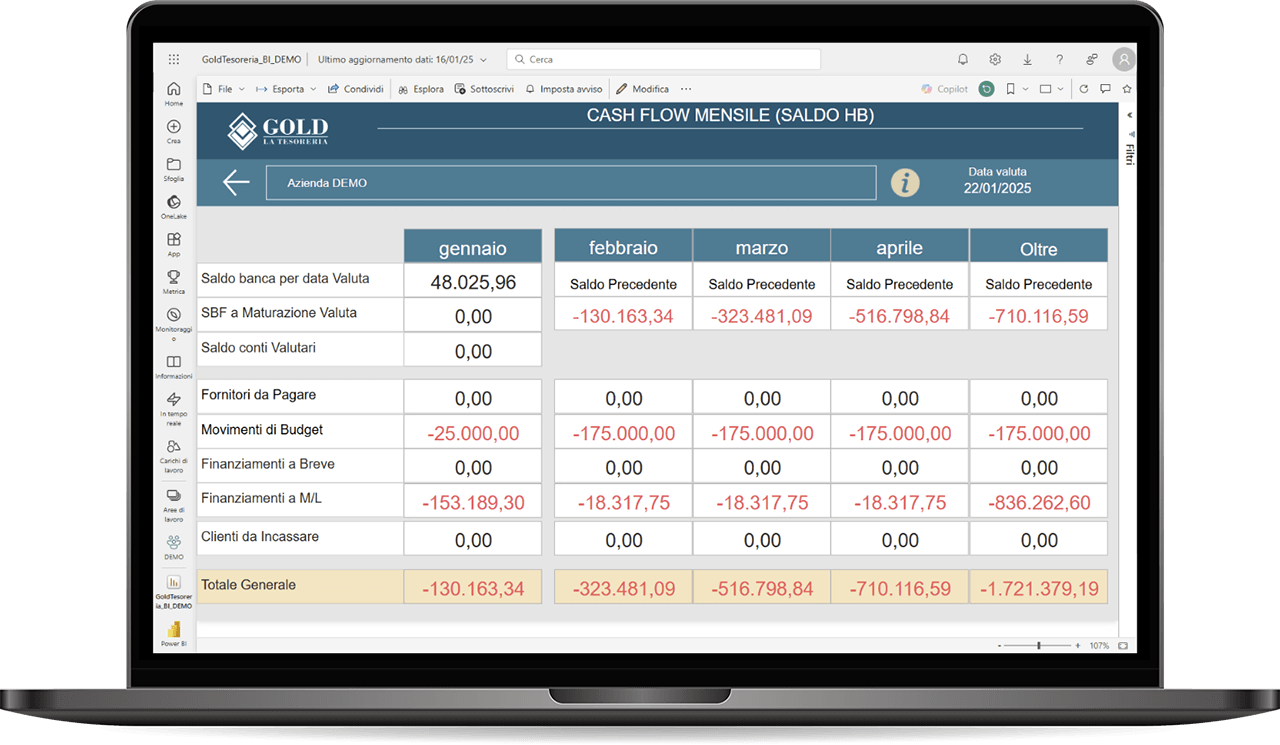Click Condividi in the toolbar
Screen dimensions: 1280x745
(356, 89)
